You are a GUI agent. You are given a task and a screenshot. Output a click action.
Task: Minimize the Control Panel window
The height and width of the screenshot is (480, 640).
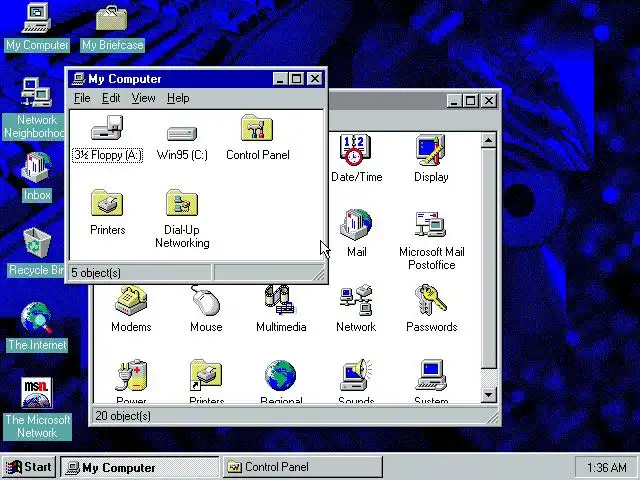point(454,100)
